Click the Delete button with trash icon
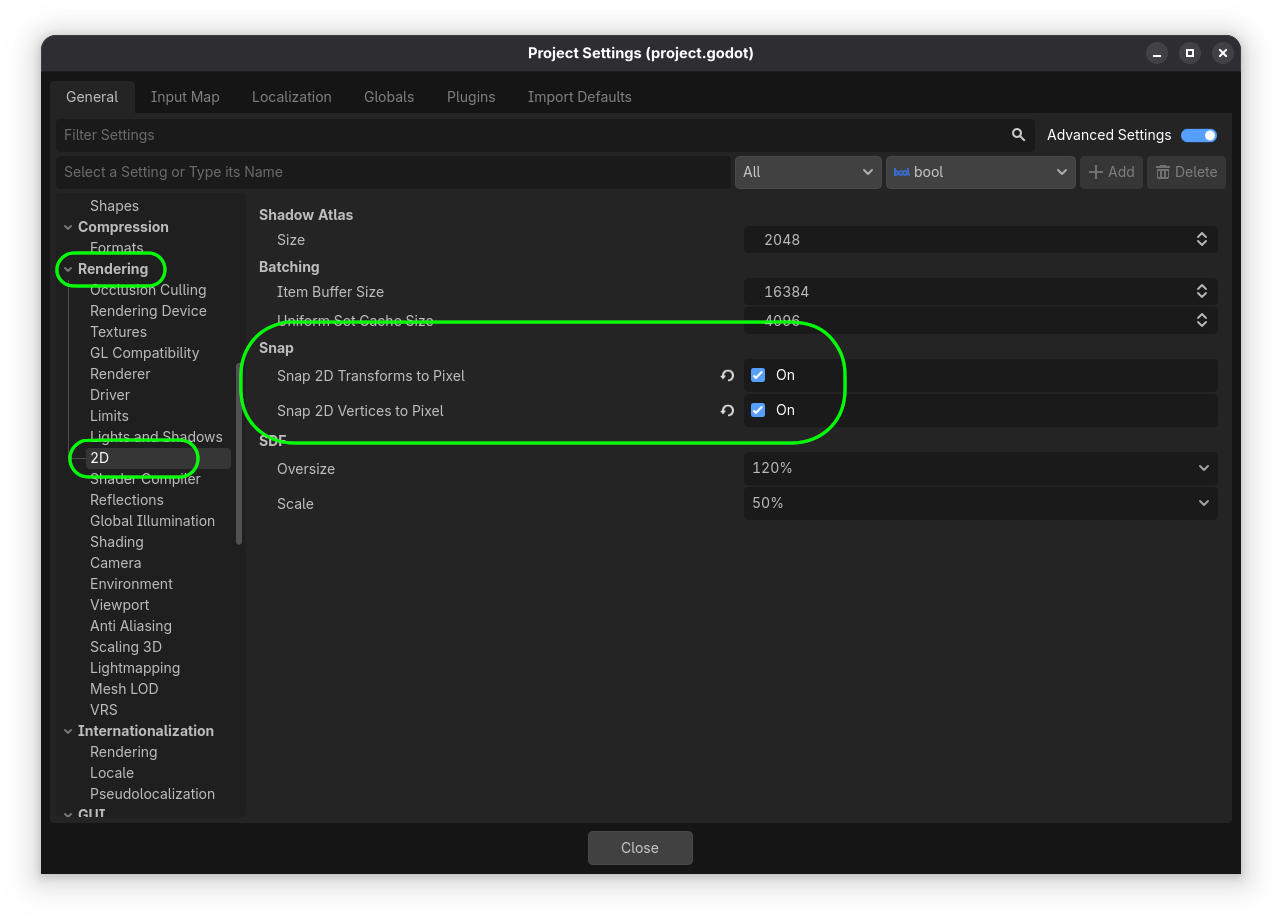 tap(1186, 172)
